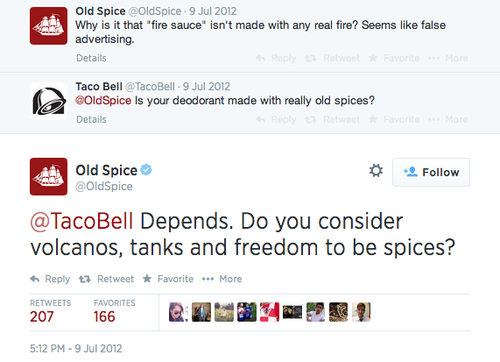Open the gear settings icon next to Follow
This screenshot has width=500, height=362.
coord(376,171)
